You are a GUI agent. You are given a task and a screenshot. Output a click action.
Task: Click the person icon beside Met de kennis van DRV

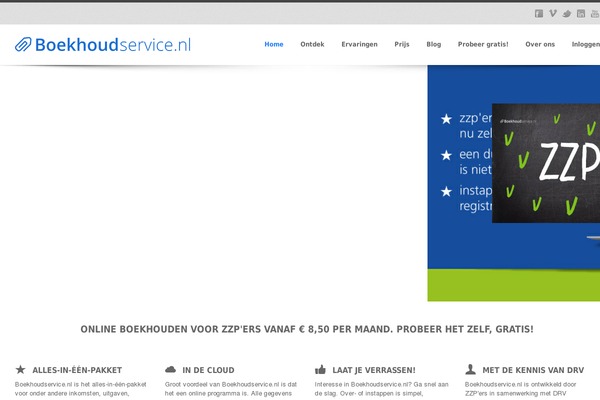click(470, 369)
